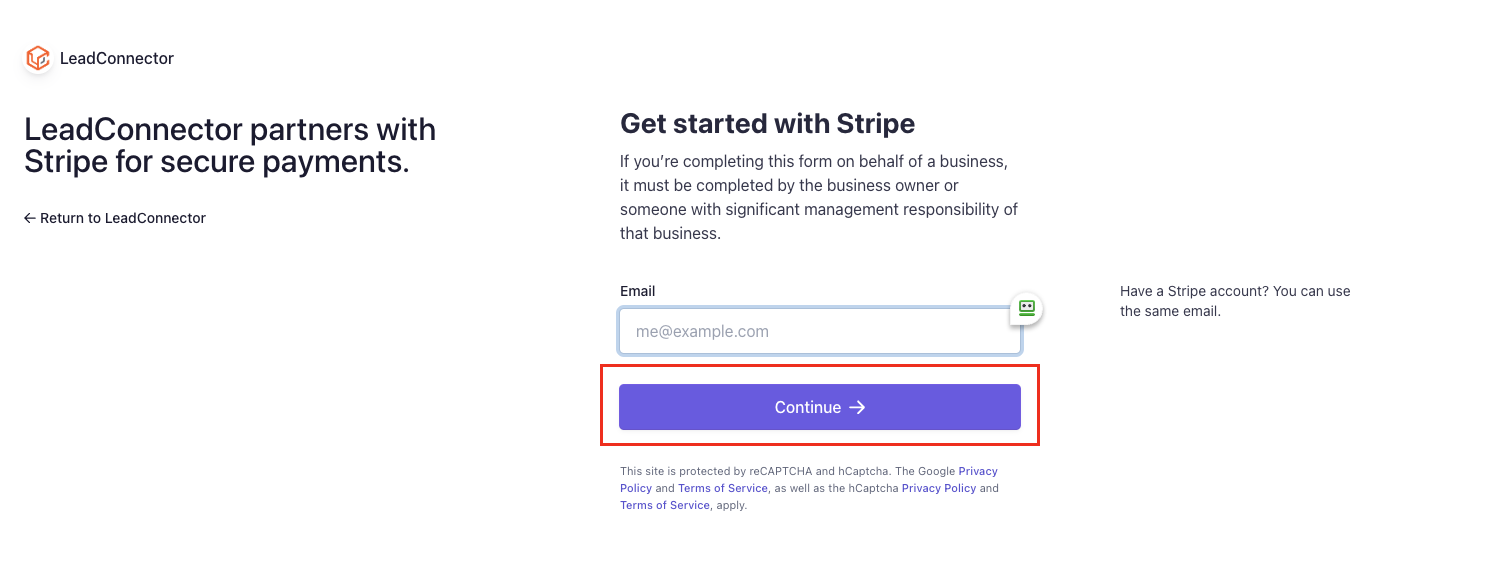Click the business owner instructions paragraph
Image resolution: width=1490 pixels, height=580 pixels.
[x=818, y=197]
